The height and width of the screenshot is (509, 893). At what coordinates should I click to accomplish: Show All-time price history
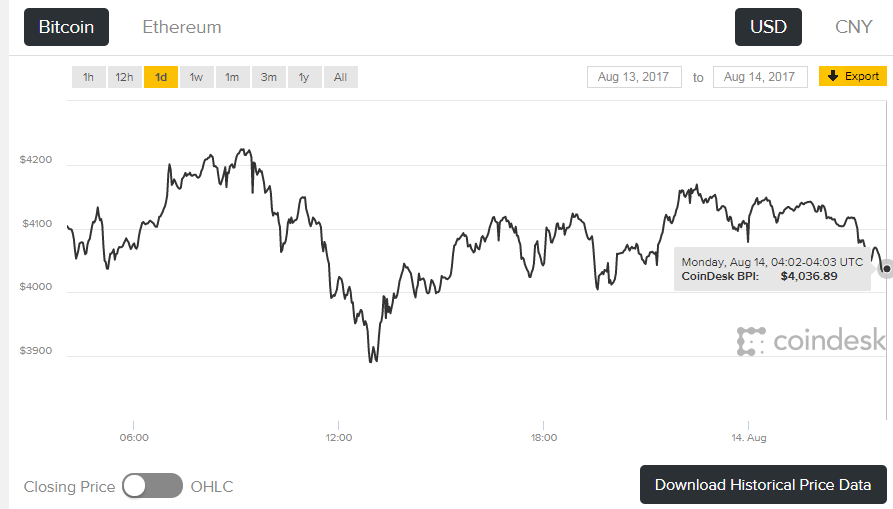[340, 77]
